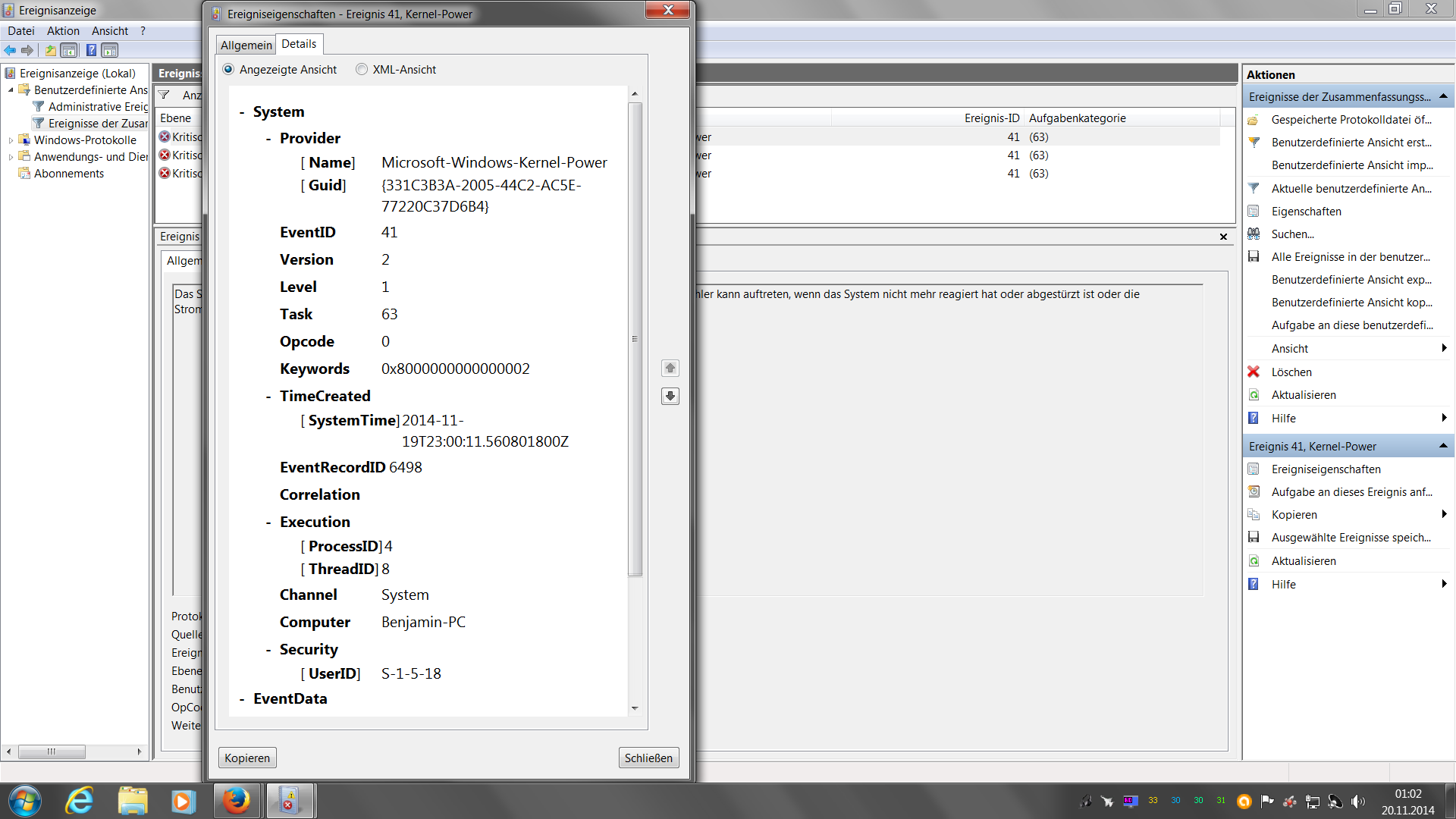Screen dimensions: 1456x819
Task: Click the next event down arrow button
Action: coord(670,396)
